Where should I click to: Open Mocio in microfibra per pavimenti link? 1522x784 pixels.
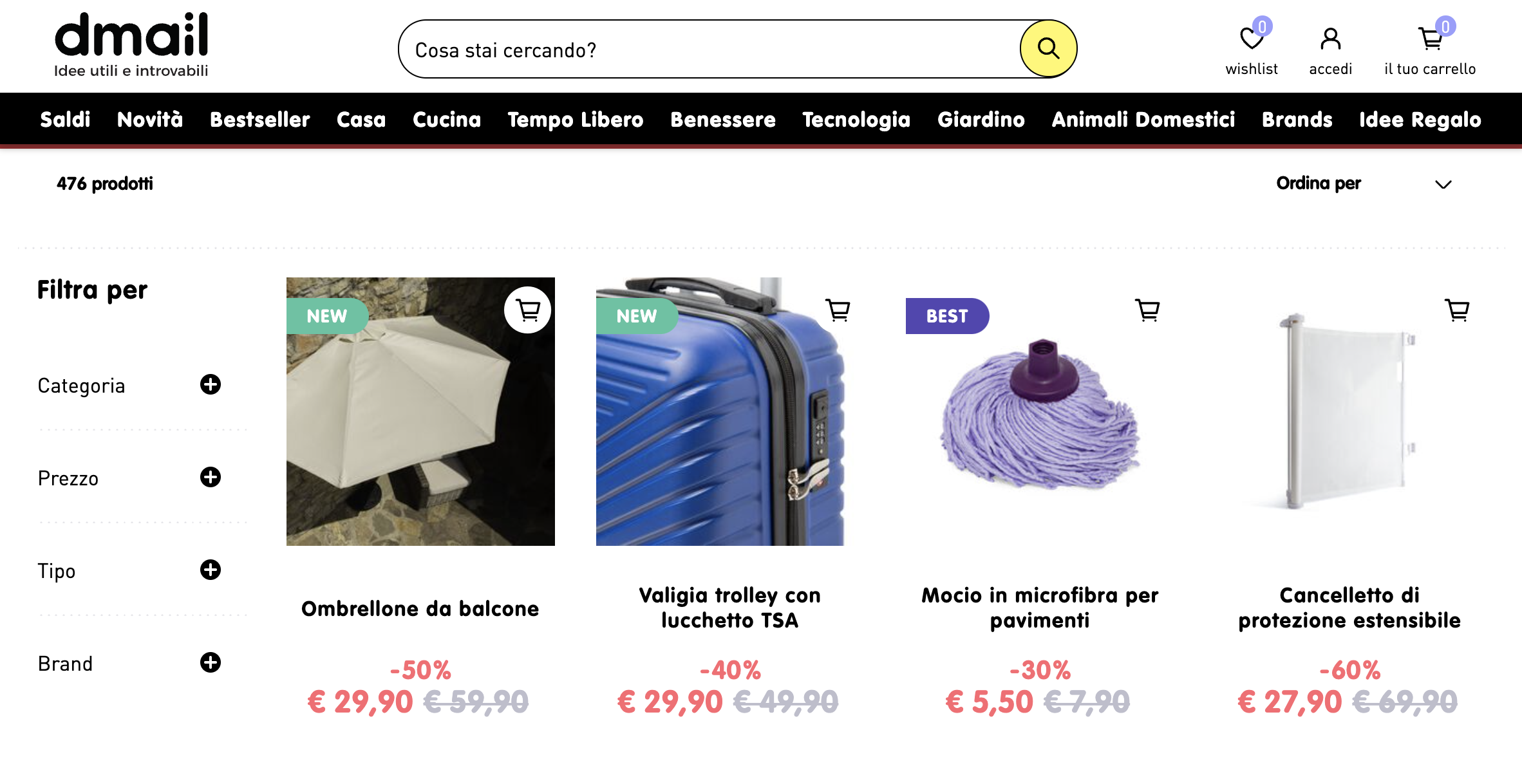point(1040,608)
